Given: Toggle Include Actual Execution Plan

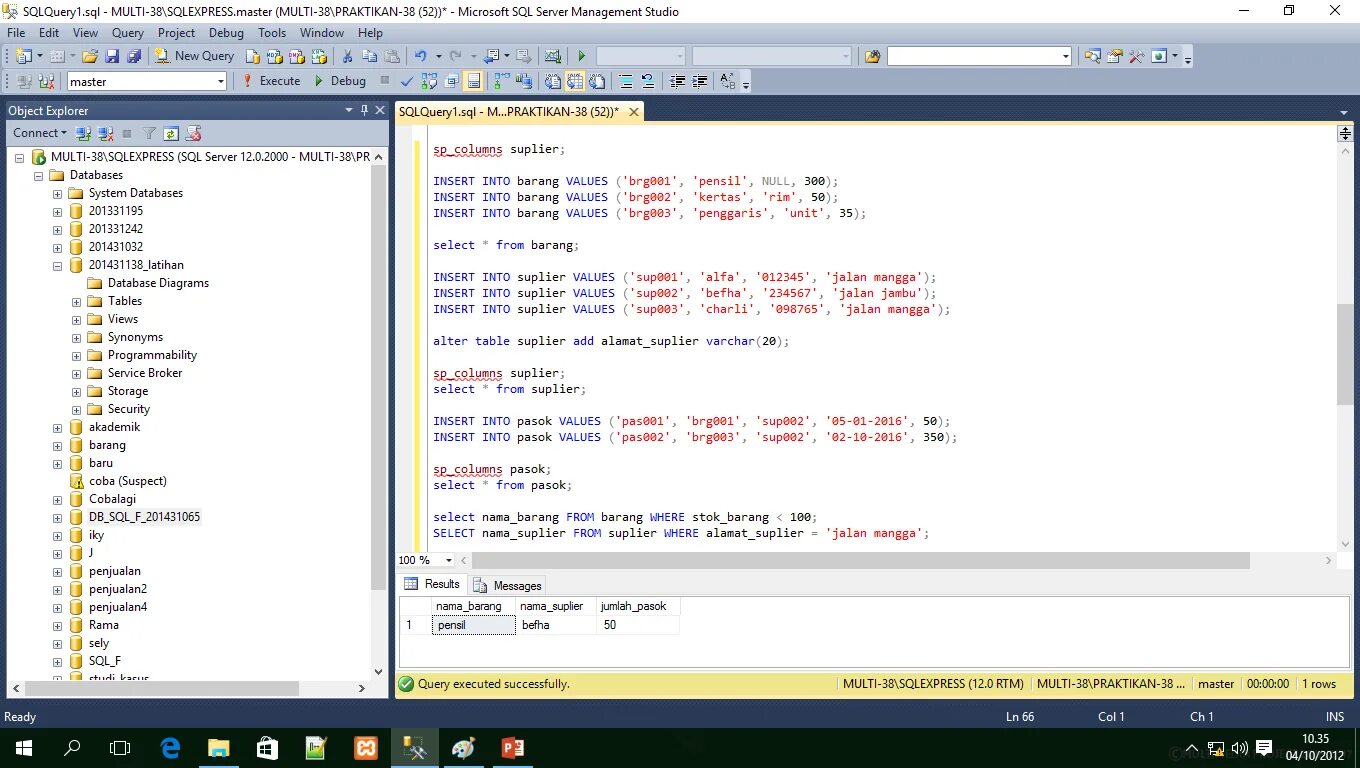Looking at the screenshot, I should coord(502,81).
